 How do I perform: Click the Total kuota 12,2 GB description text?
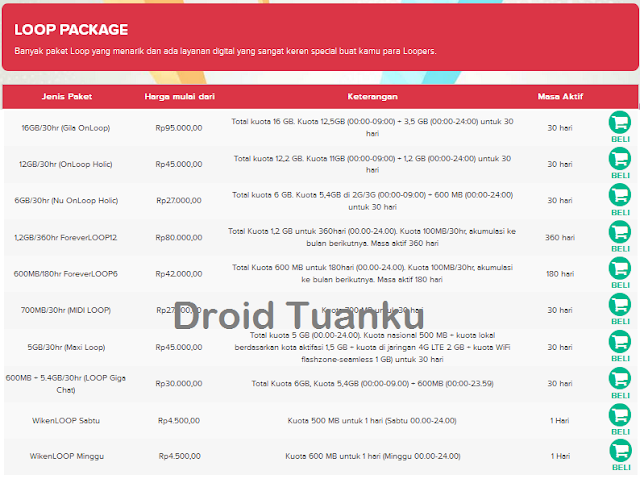(372, 164)
